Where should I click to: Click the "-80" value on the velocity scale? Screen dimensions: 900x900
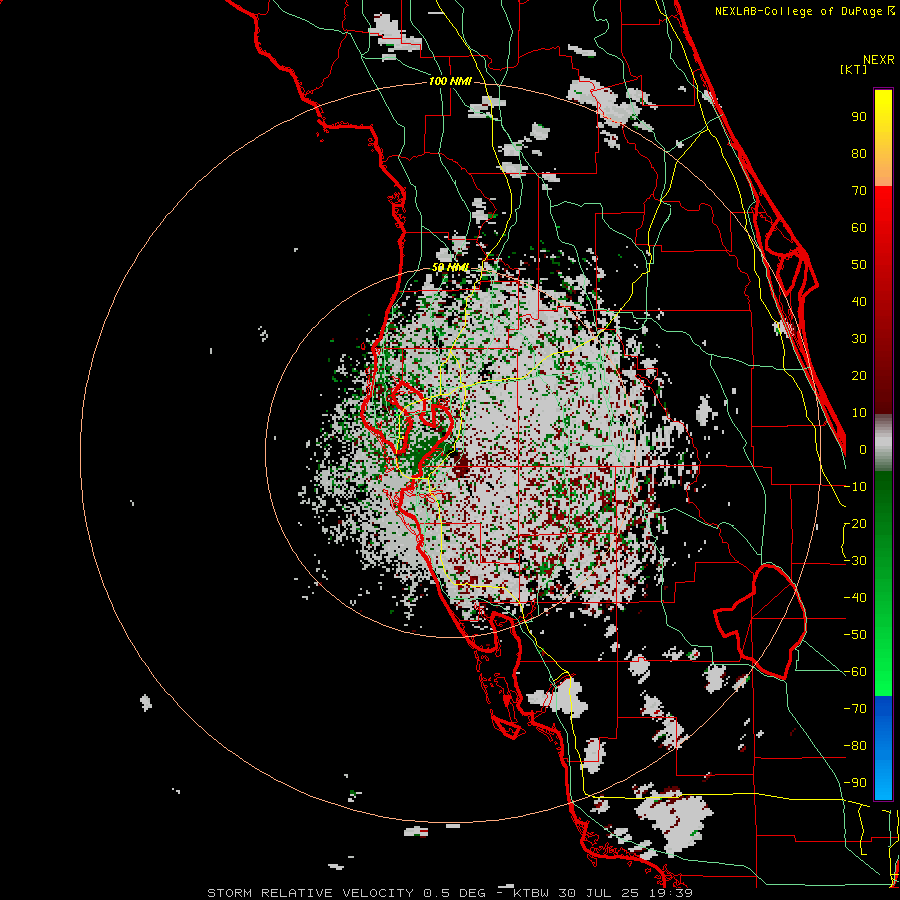pyautogui.click(x=855, y=746)
